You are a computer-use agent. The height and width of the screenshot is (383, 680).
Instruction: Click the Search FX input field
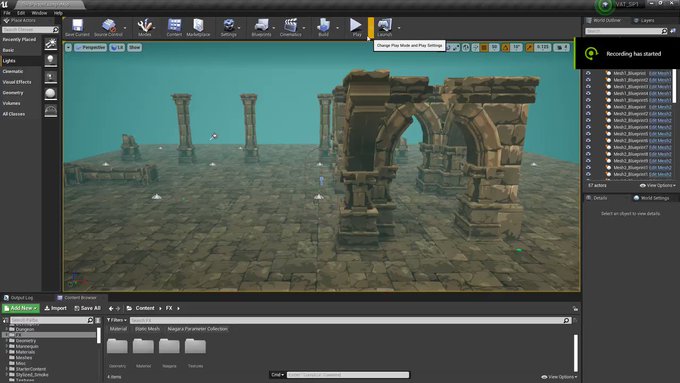tap(347, 320)
